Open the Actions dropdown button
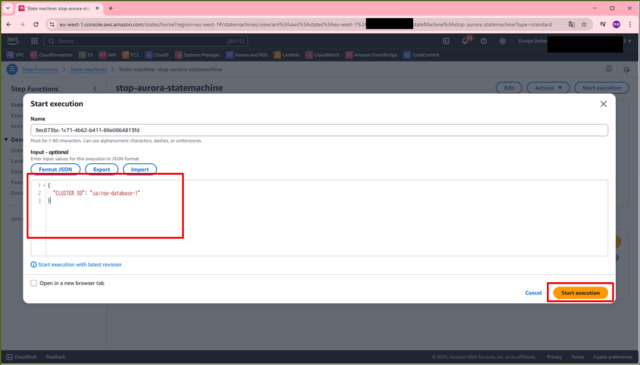 (x=548, y=88)
